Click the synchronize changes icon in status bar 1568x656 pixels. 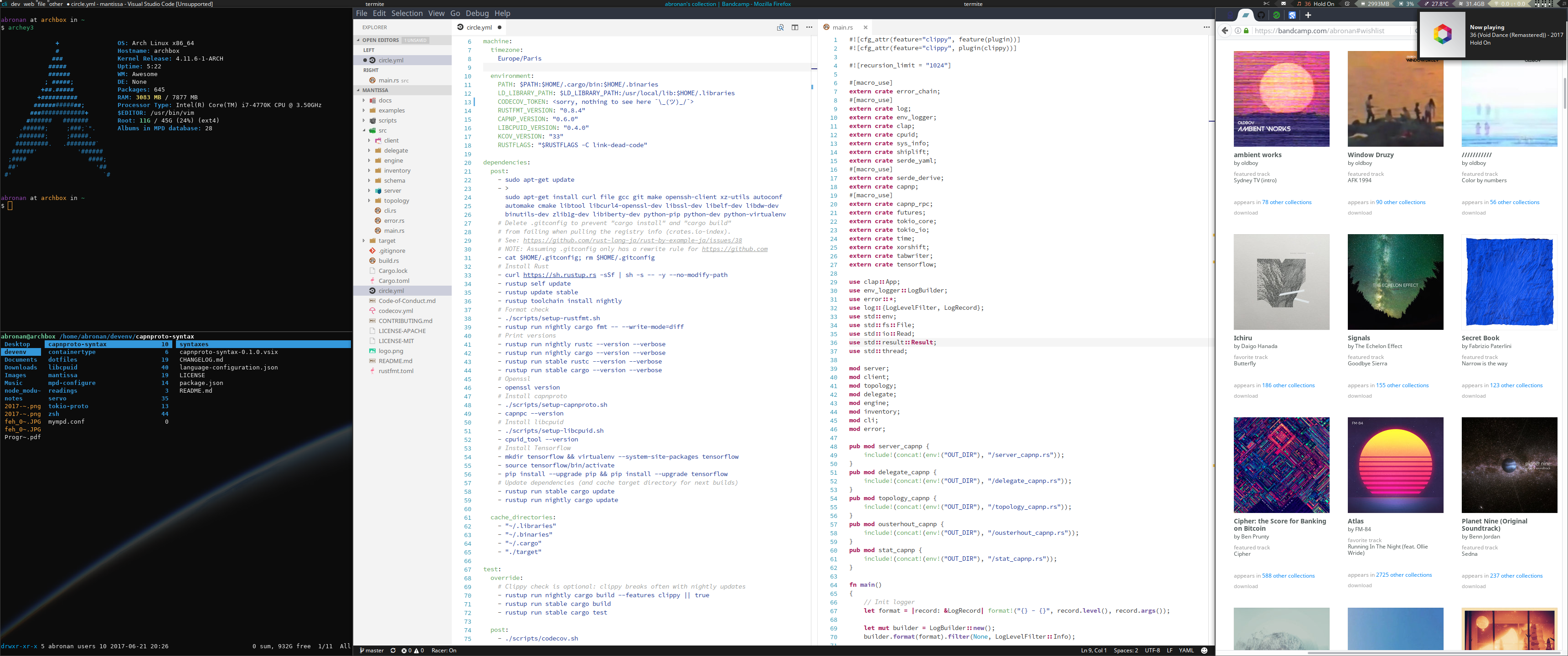click(392, 651)
